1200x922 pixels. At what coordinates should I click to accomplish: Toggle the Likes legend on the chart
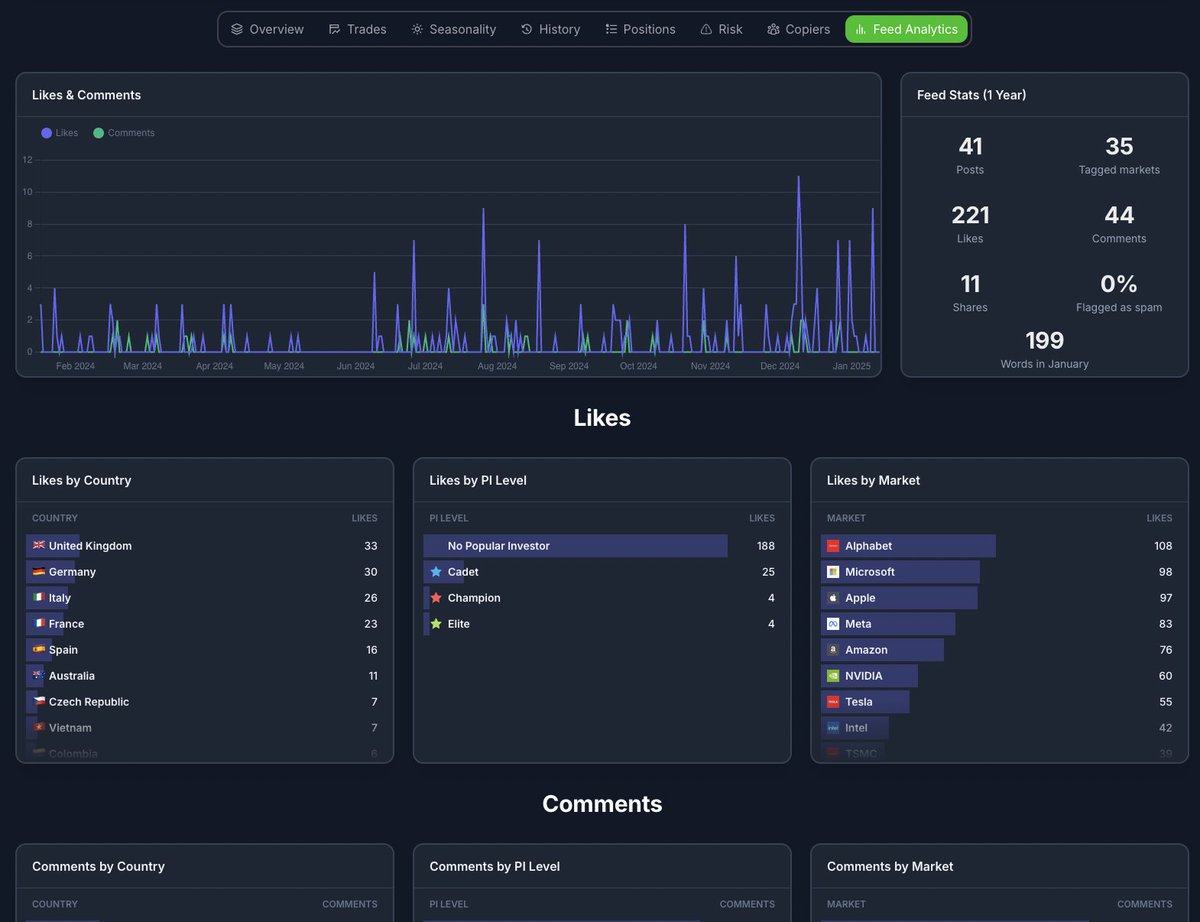(58, 132)
